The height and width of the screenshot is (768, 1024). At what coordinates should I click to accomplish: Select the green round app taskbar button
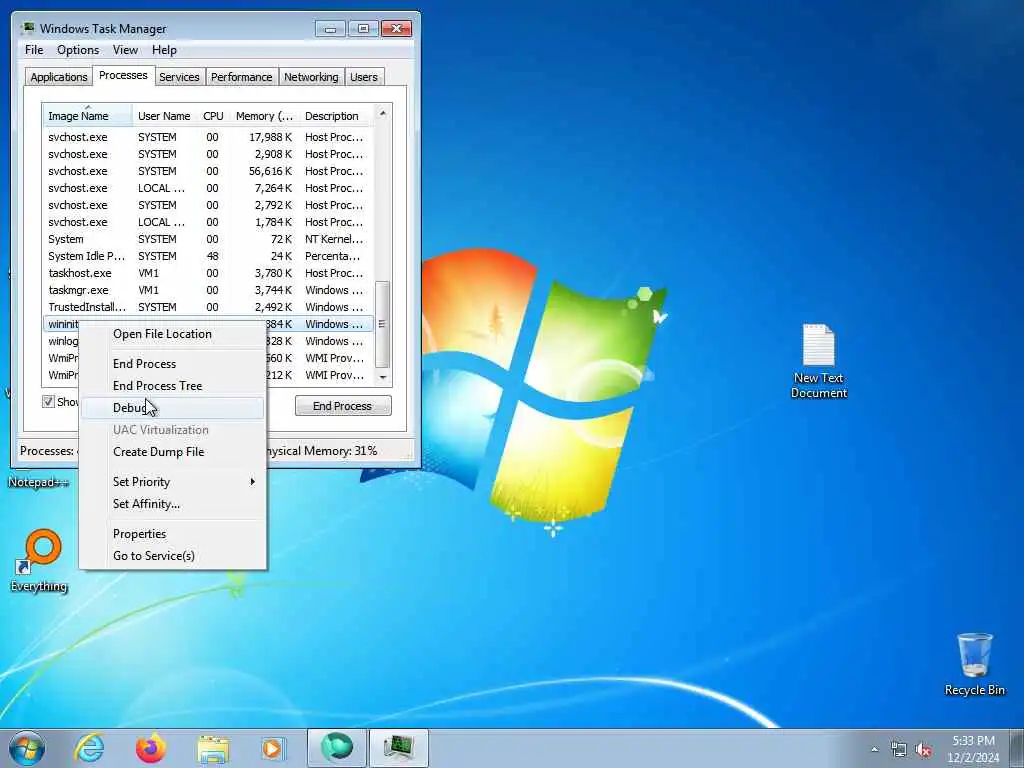click(x=337, y=748)
